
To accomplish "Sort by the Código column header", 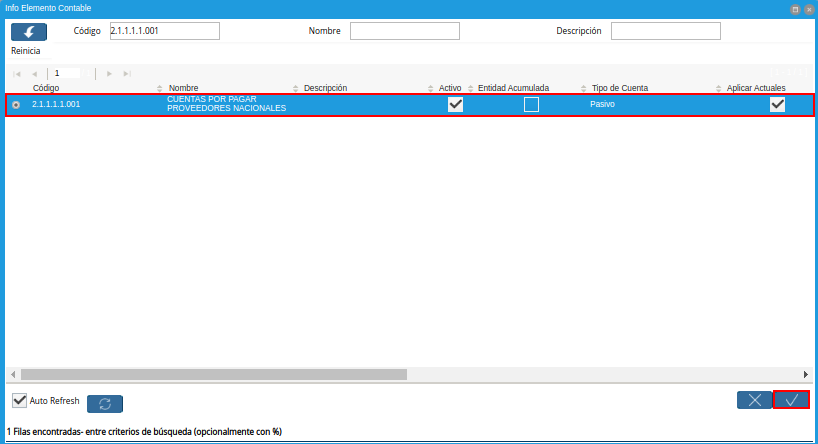I will click(46, 88).
